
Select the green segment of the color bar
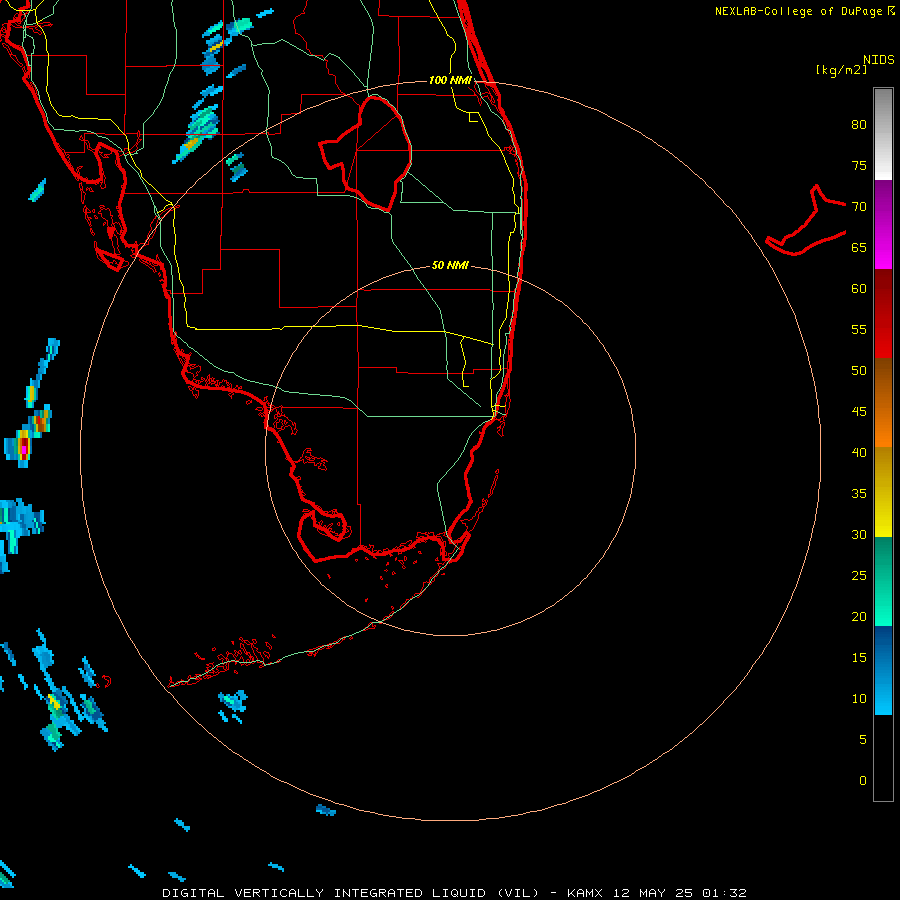point(883,581)
